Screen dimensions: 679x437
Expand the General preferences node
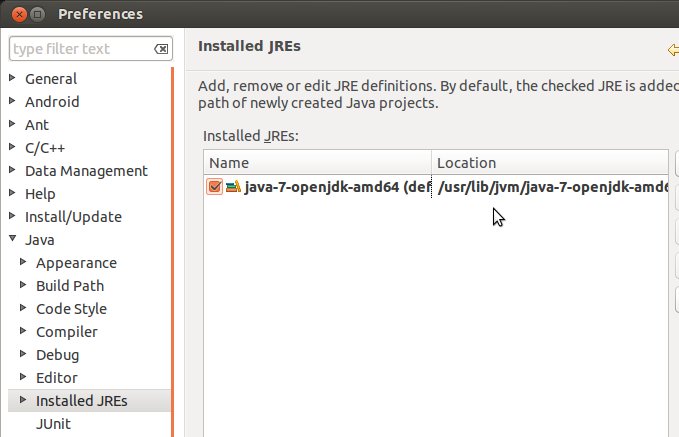coord(13,78)
